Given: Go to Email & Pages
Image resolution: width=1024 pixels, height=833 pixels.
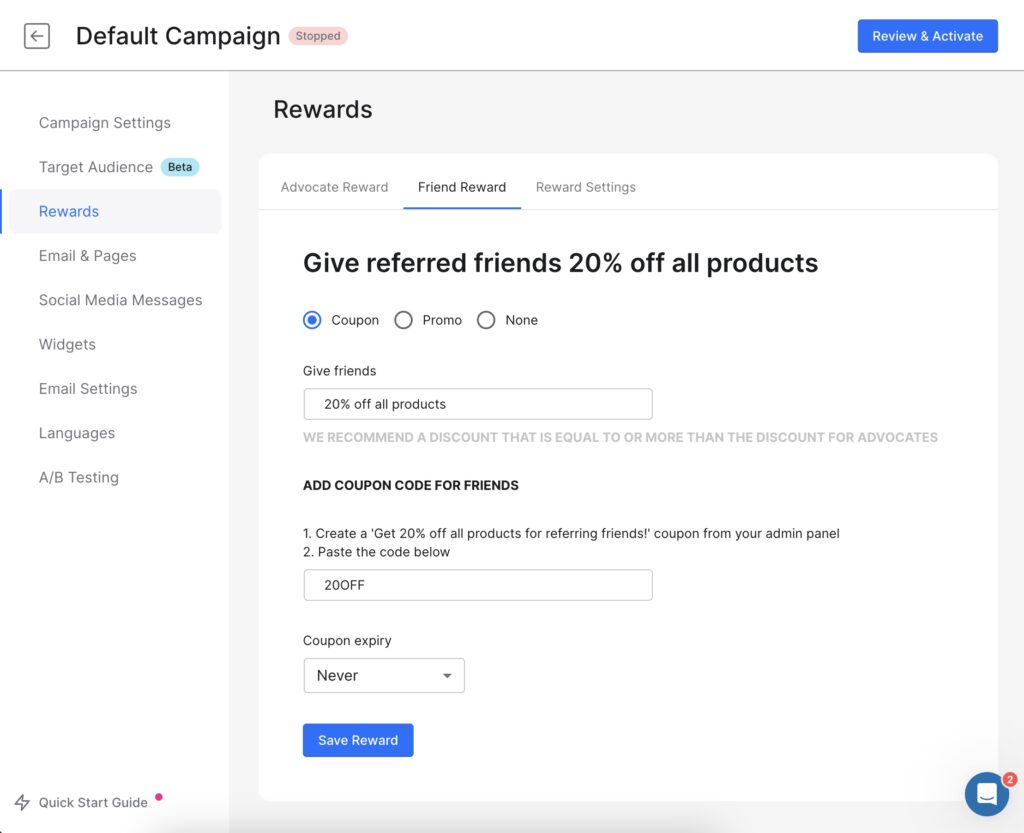Looking at the screenshot, I should (x=87, y=255).
